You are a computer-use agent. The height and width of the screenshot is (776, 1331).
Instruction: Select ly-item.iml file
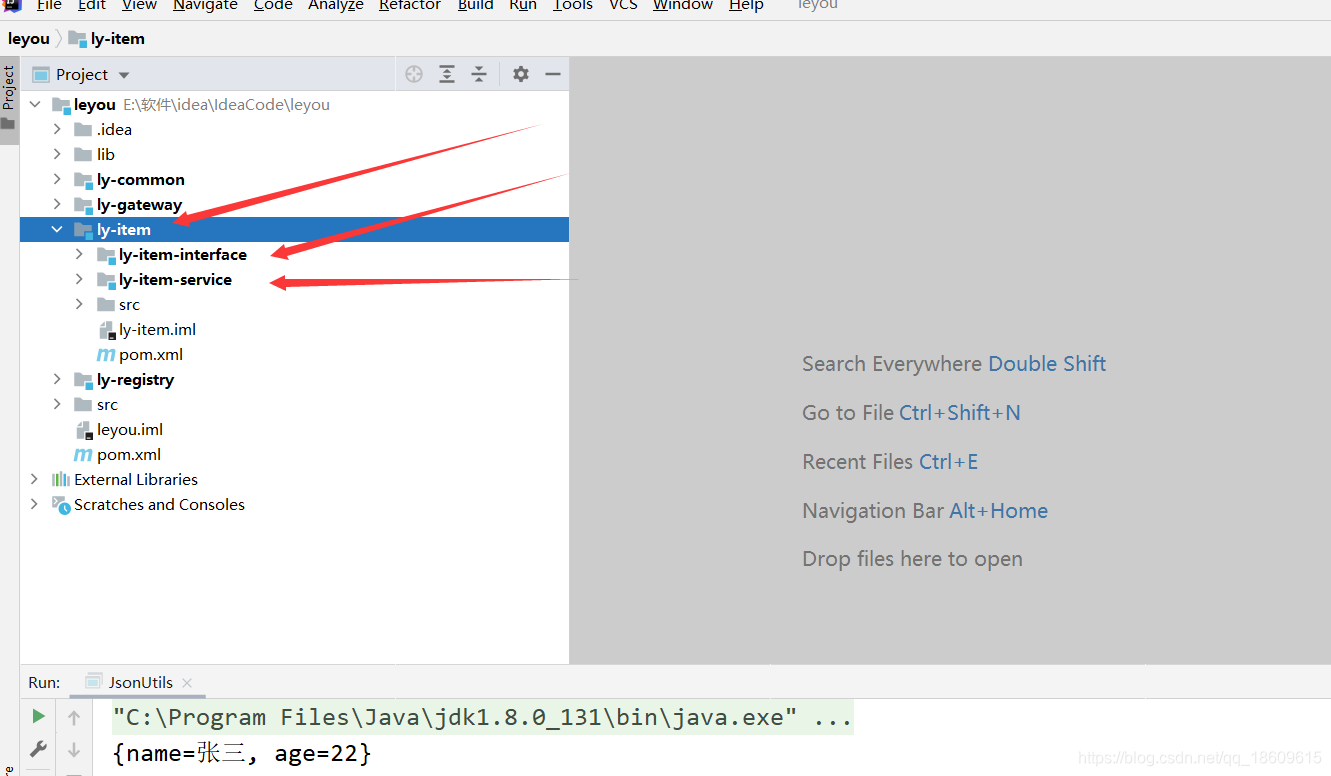[157, 329]
